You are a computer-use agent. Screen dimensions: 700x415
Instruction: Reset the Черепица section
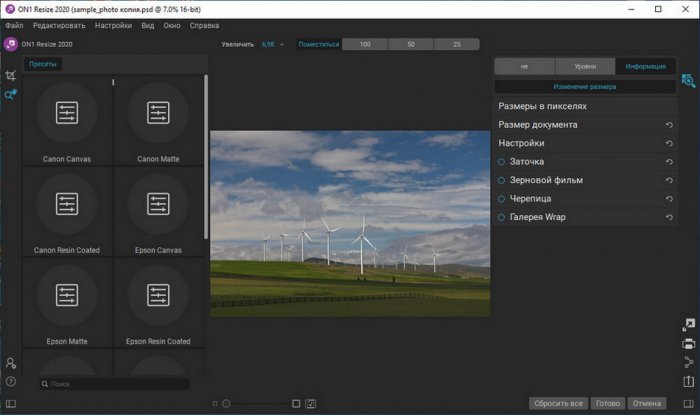669,199
